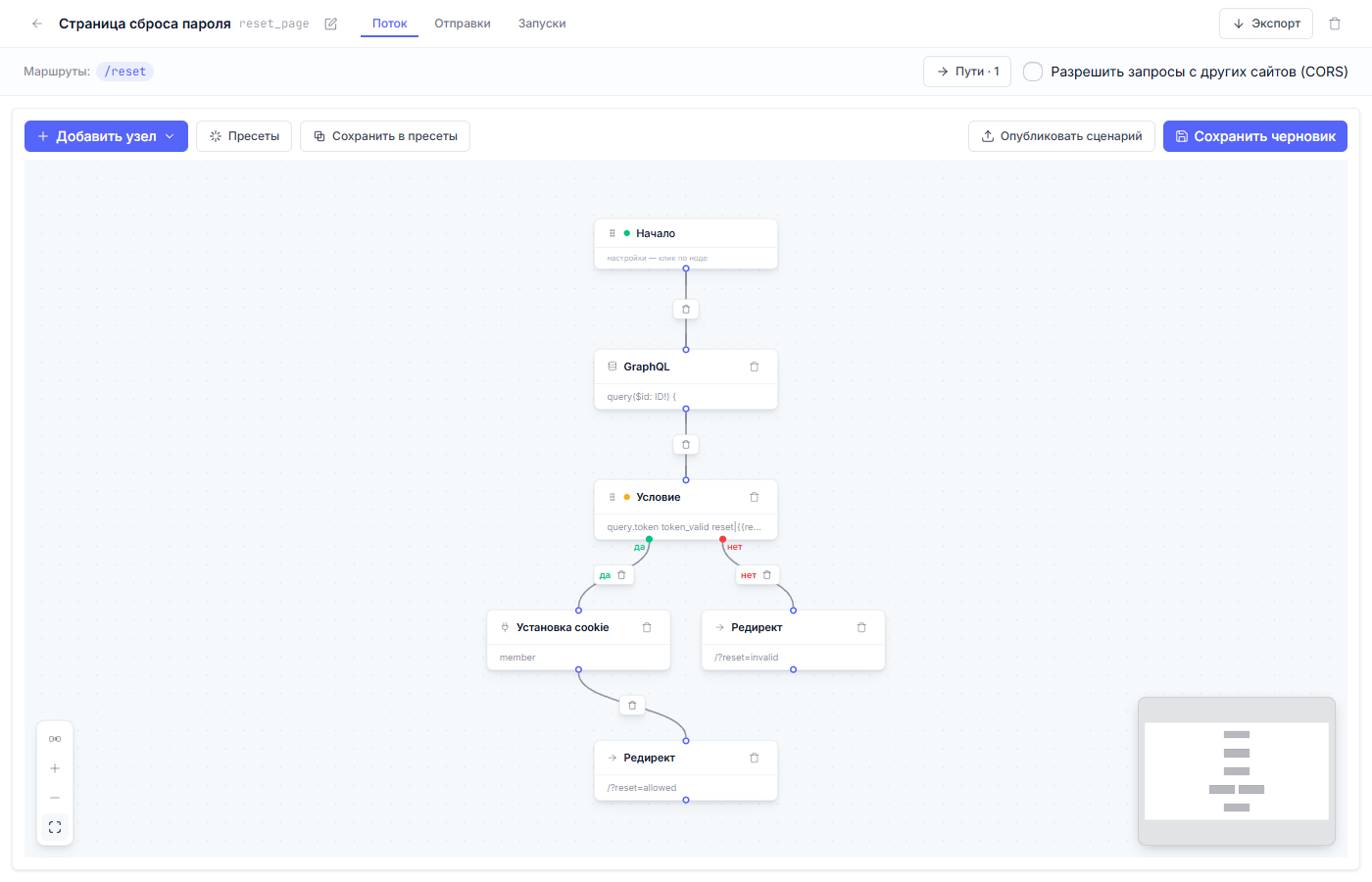Click the query($id: ID!) text
Screen dimensions: 1372x882
coord(642,397)
